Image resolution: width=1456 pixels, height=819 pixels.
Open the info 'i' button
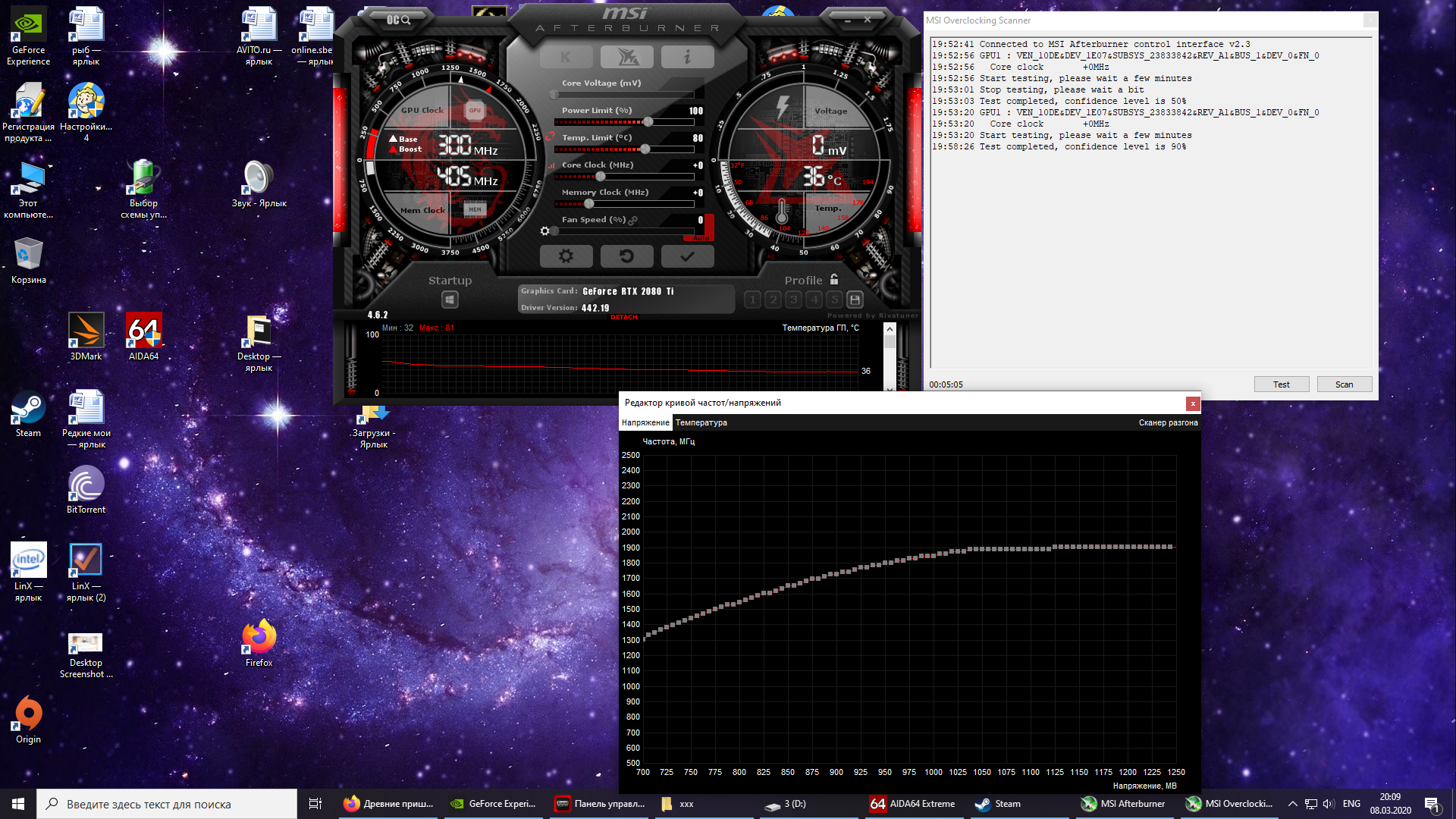687,57
